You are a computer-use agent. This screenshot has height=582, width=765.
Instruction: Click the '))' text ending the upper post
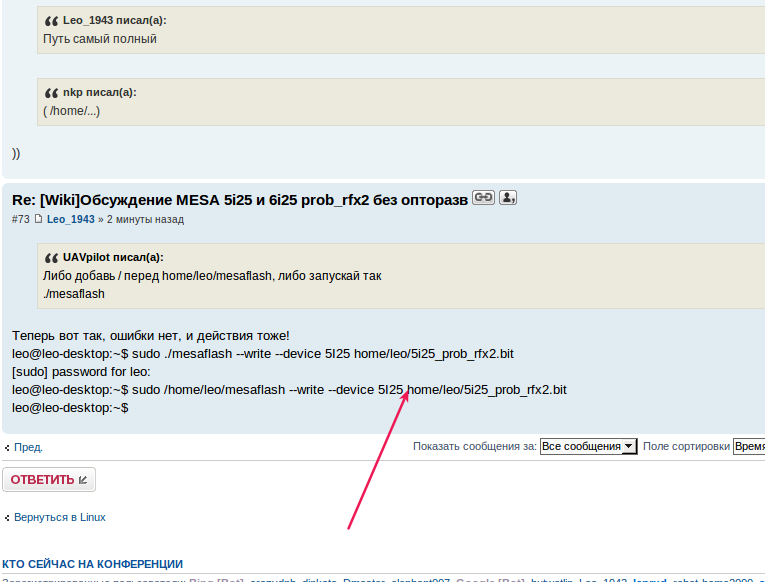(16, 153)
